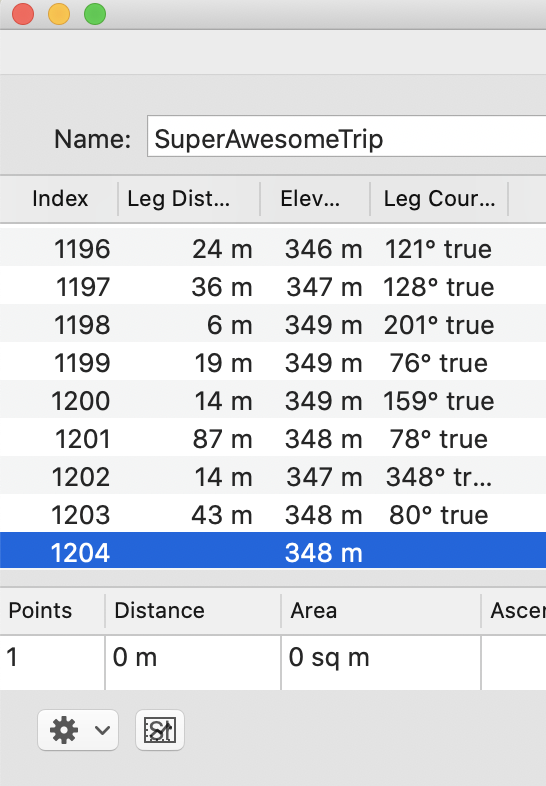Click the highlighted row 1204
Viewport: 546px width, 786px height.
[x=273, y=550]
